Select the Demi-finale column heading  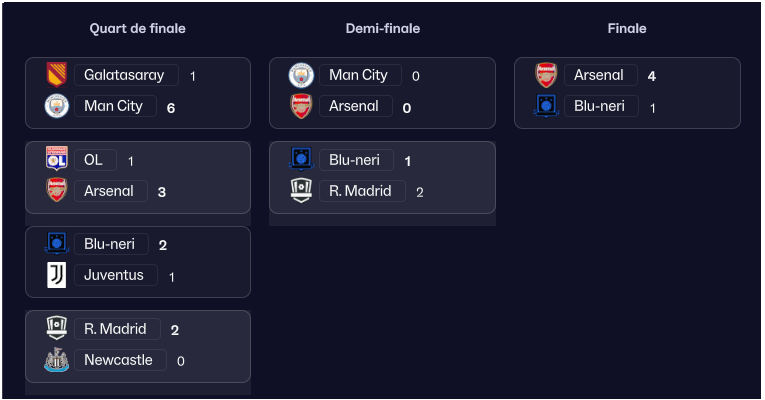[x=382, y=29]
